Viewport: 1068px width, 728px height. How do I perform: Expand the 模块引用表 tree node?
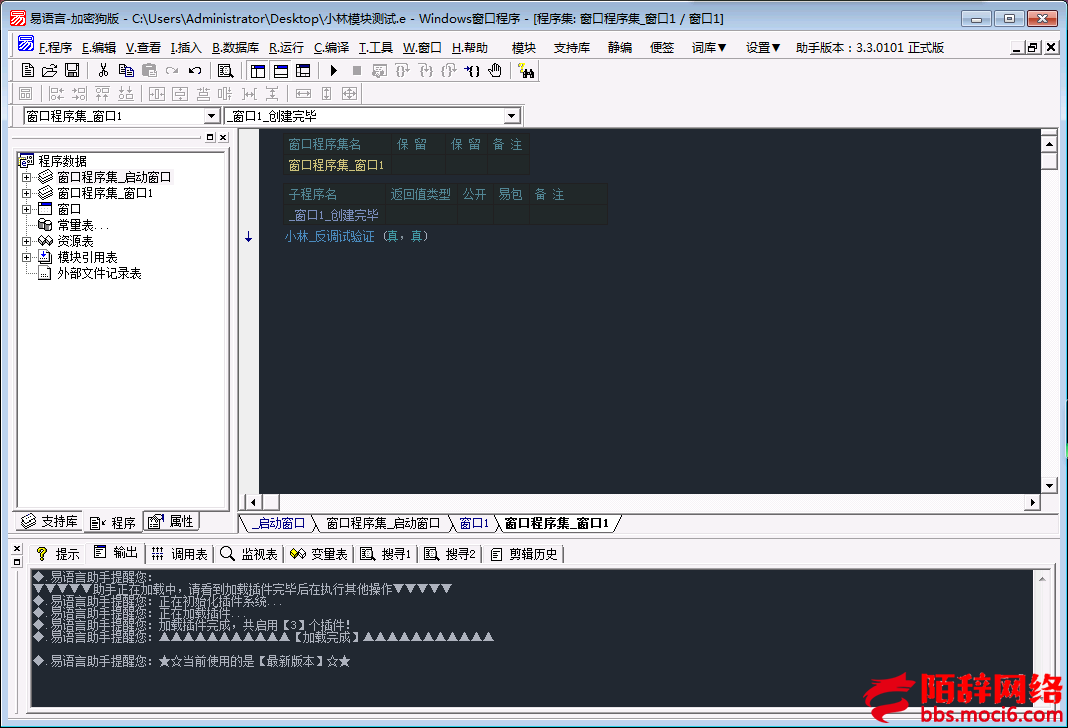tap(27, 257)
